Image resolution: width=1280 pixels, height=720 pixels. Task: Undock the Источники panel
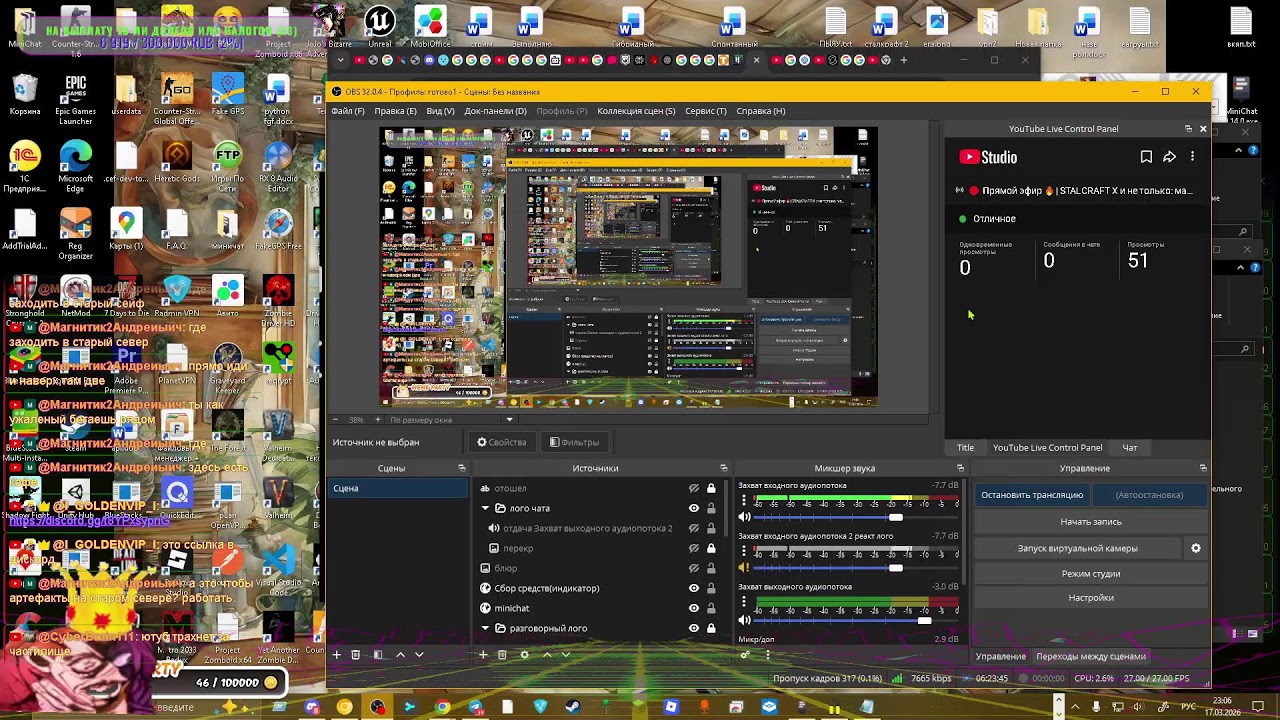(x=723, y=468)
